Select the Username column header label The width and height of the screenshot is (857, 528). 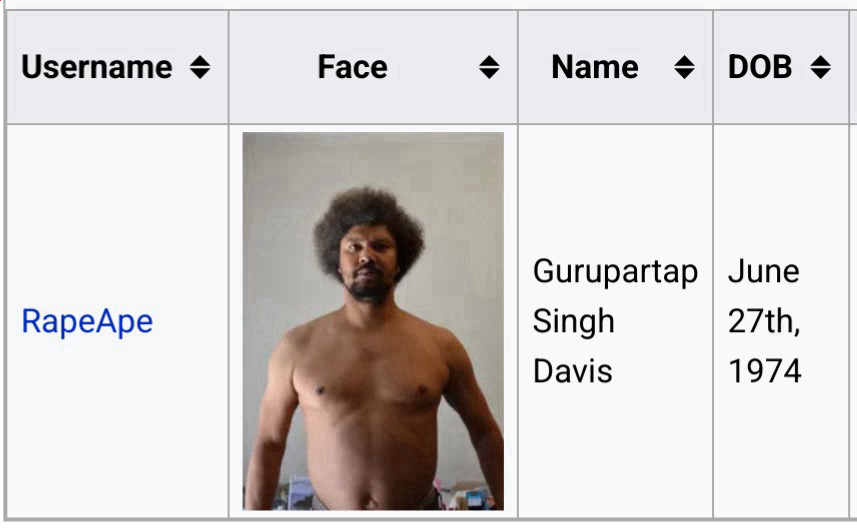[97, 67]
